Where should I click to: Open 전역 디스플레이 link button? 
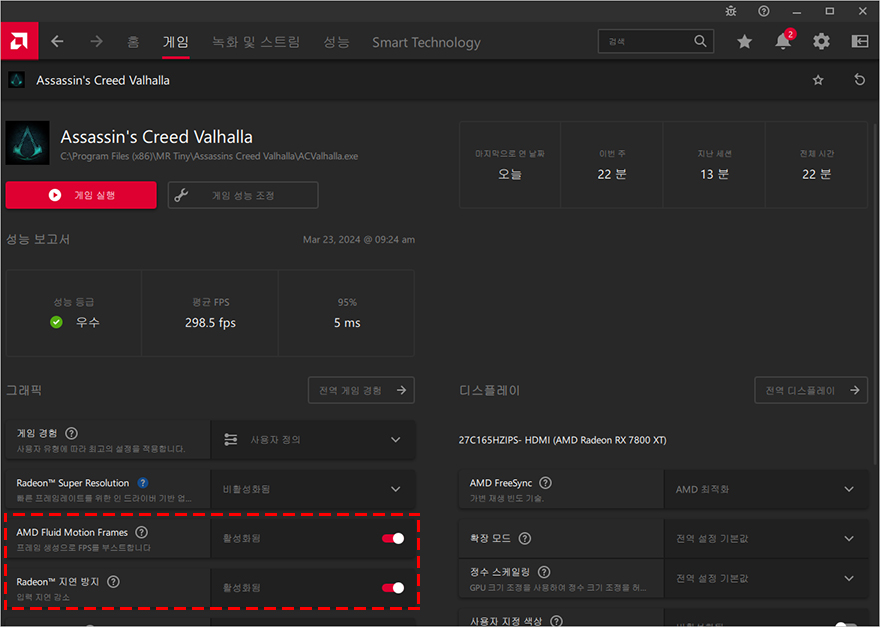811,390
